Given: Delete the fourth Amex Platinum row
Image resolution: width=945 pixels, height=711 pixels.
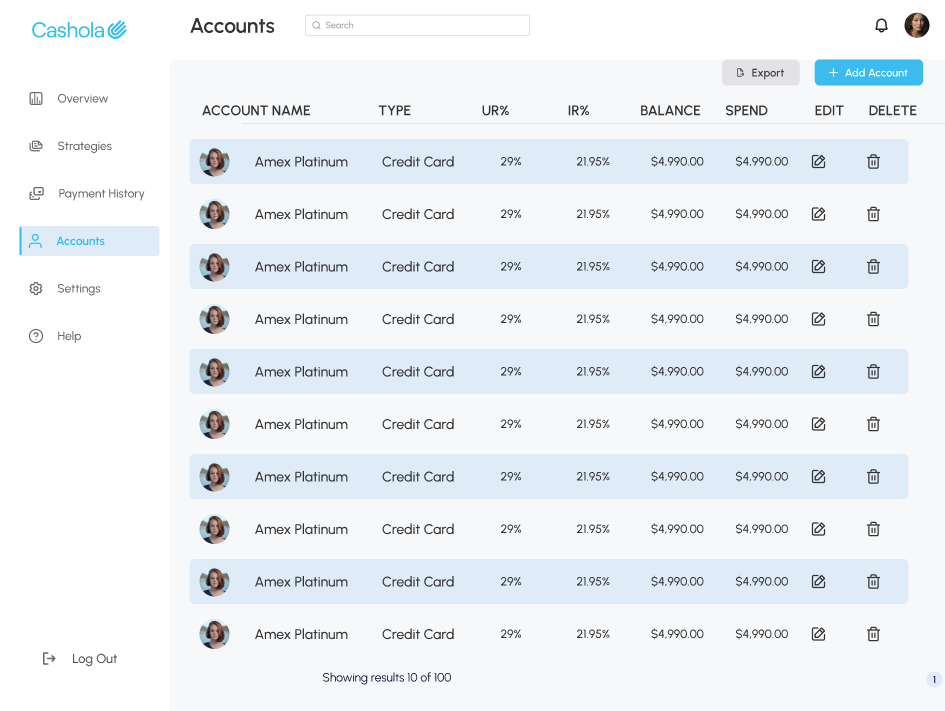Looking at the screenshot, I should click(873, 319).
